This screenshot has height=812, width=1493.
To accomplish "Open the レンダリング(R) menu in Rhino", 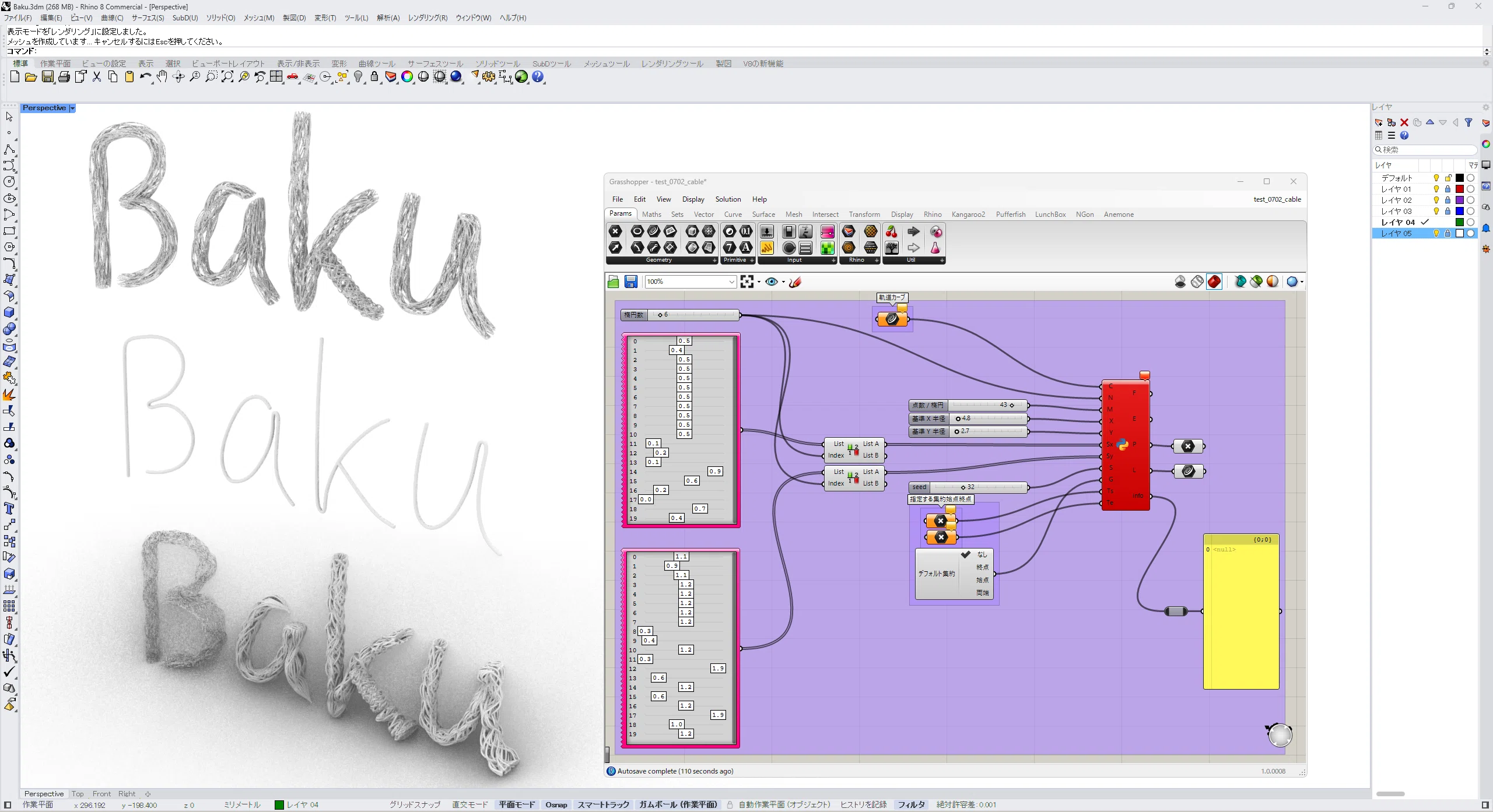I will [427, 18].
